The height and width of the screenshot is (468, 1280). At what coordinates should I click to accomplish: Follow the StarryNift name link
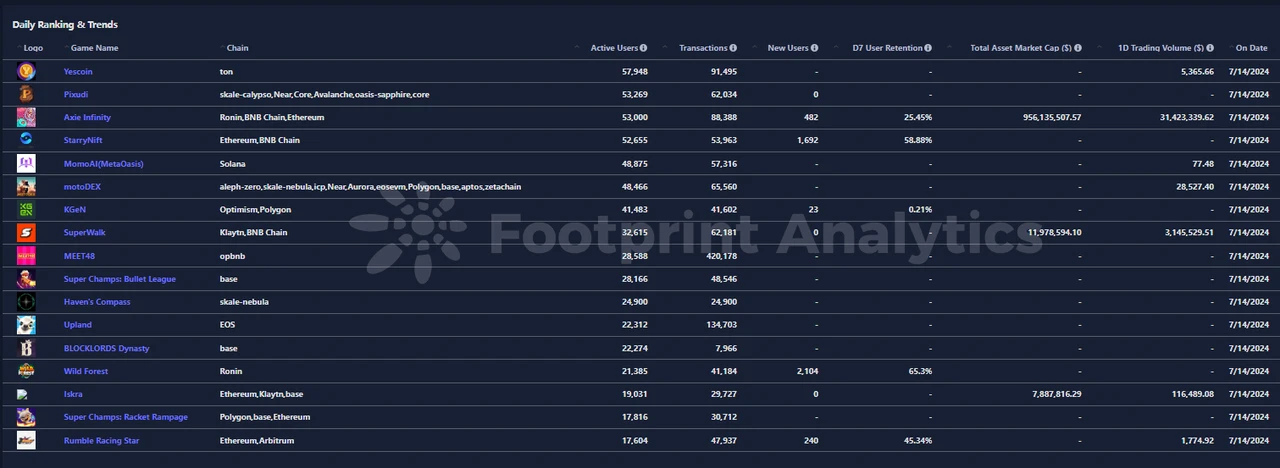[83, 140]
